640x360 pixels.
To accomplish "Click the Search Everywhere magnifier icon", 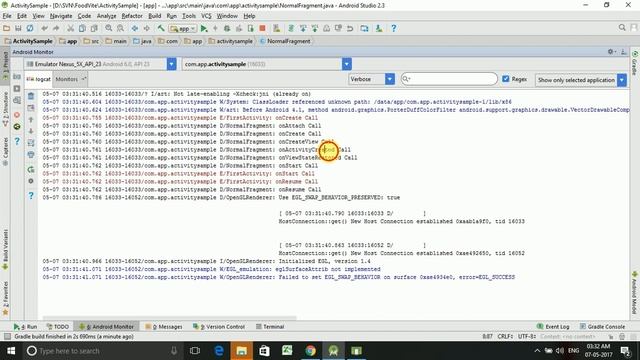I will click(622, 28).
